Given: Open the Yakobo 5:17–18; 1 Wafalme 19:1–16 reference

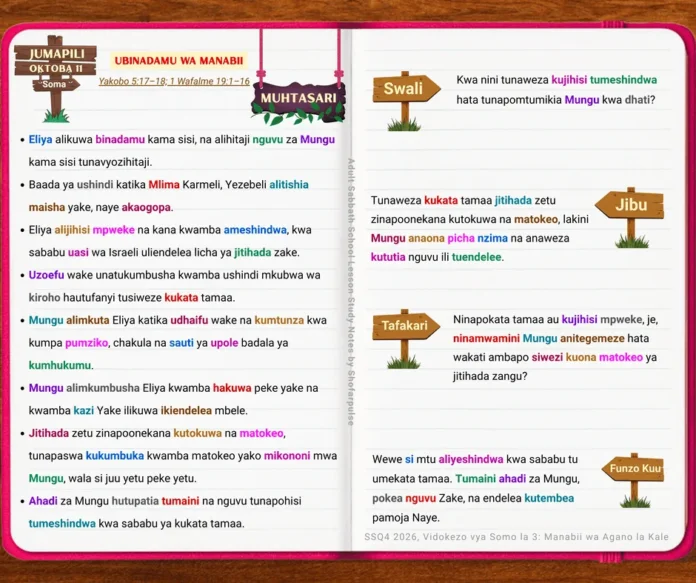Looking at the screenshot, I should pos(174,82).
